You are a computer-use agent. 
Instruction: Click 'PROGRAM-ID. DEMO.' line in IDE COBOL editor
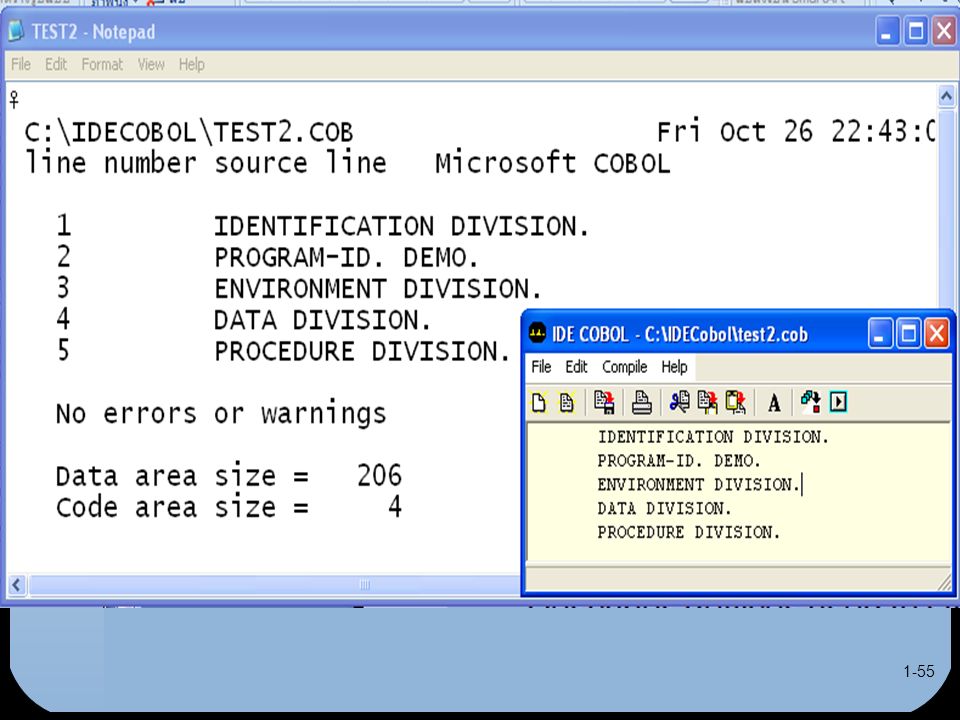(679, 461)
